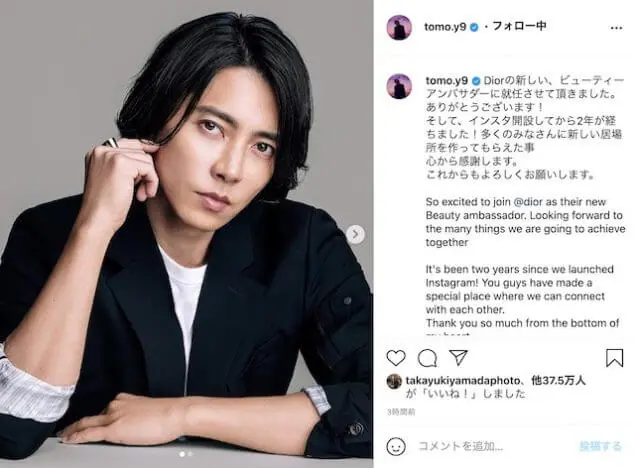Advance to next photo with carousel arrow
This screenshot has height=468, width=635.
tap(356, 234)
